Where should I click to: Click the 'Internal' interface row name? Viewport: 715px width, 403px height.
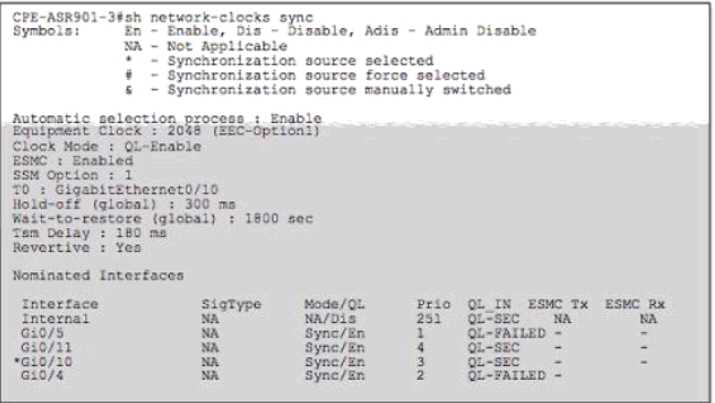(x=56, y=318)
